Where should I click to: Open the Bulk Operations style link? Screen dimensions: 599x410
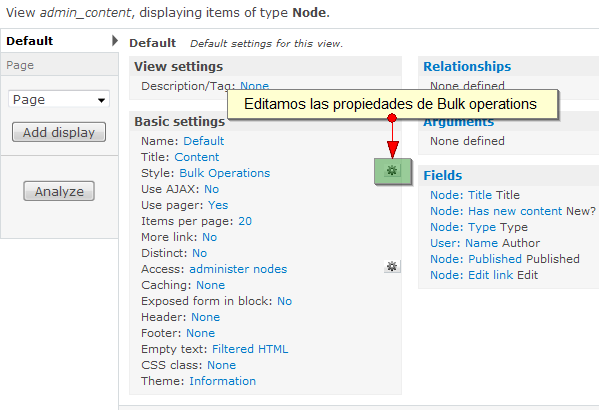(x=225, y=173)
